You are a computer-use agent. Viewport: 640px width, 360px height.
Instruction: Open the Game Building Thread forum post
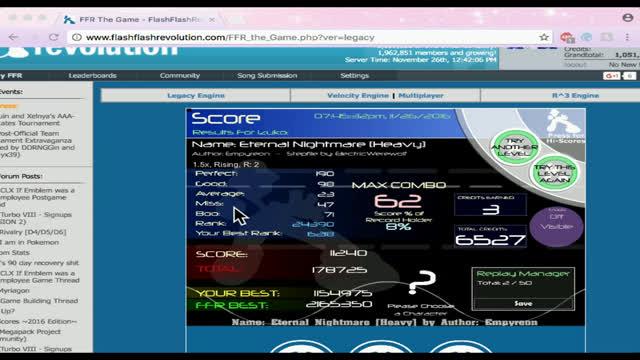point(39,301)
